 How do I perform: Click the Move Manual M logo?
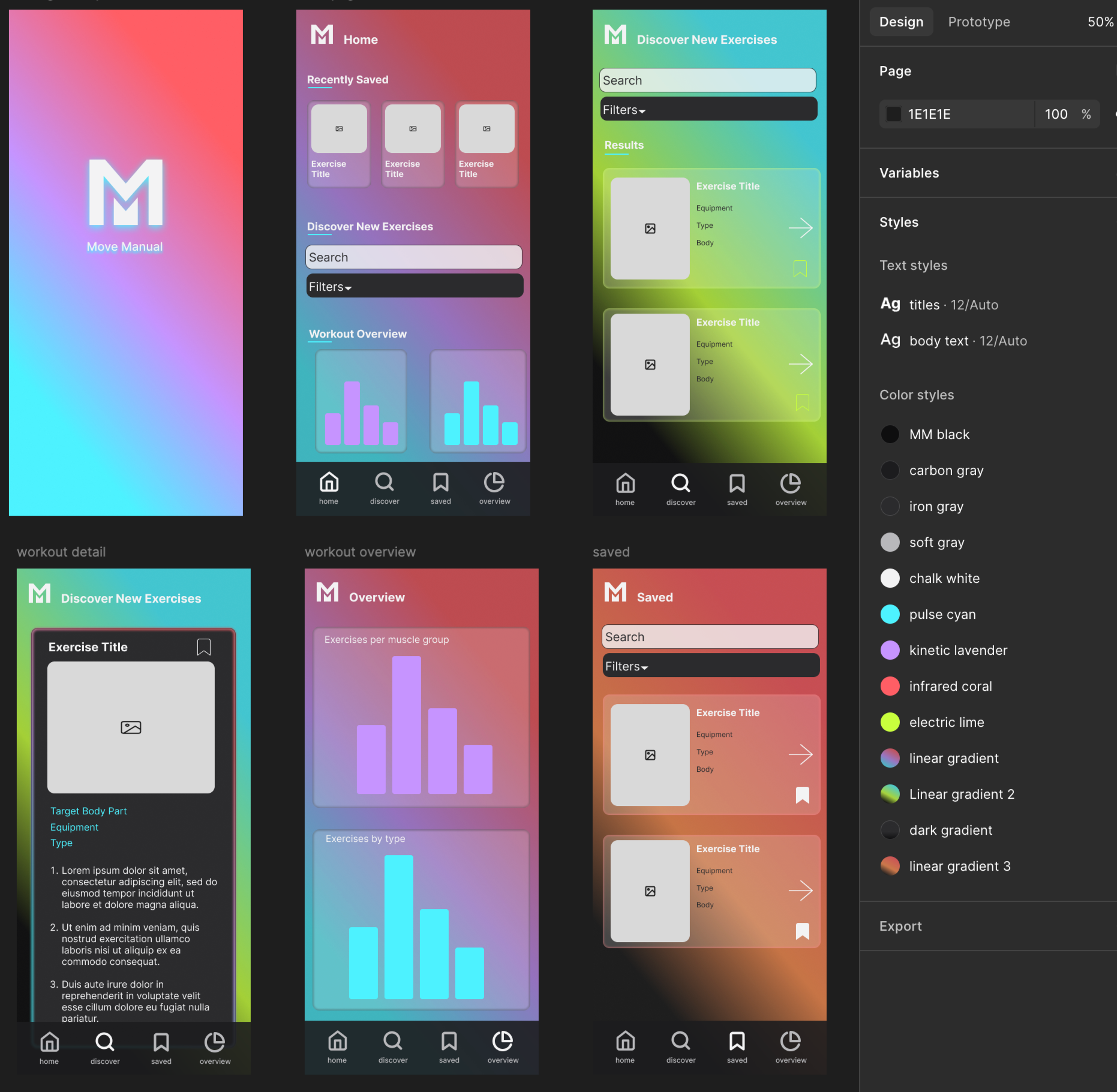(x=125, y=193)
